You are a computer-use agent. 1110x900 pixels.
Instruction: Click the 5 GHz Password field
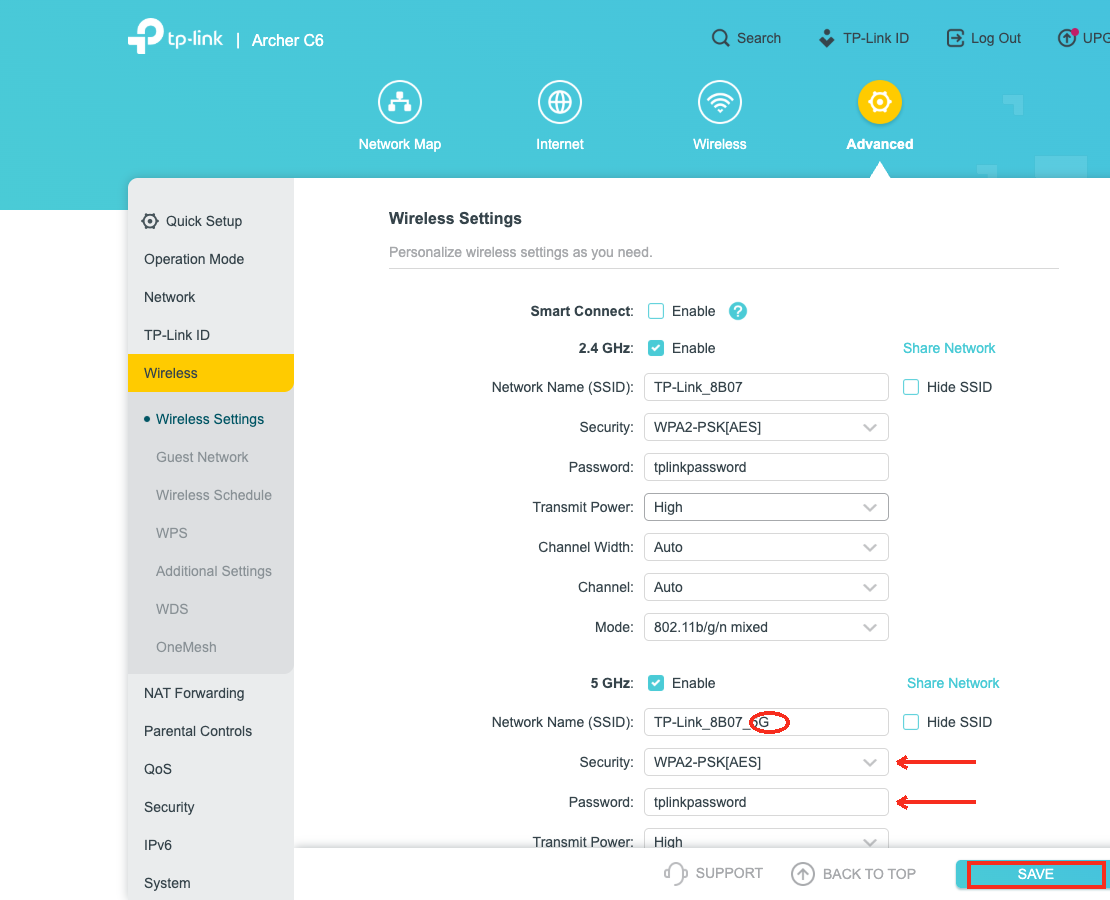(766, 802)
